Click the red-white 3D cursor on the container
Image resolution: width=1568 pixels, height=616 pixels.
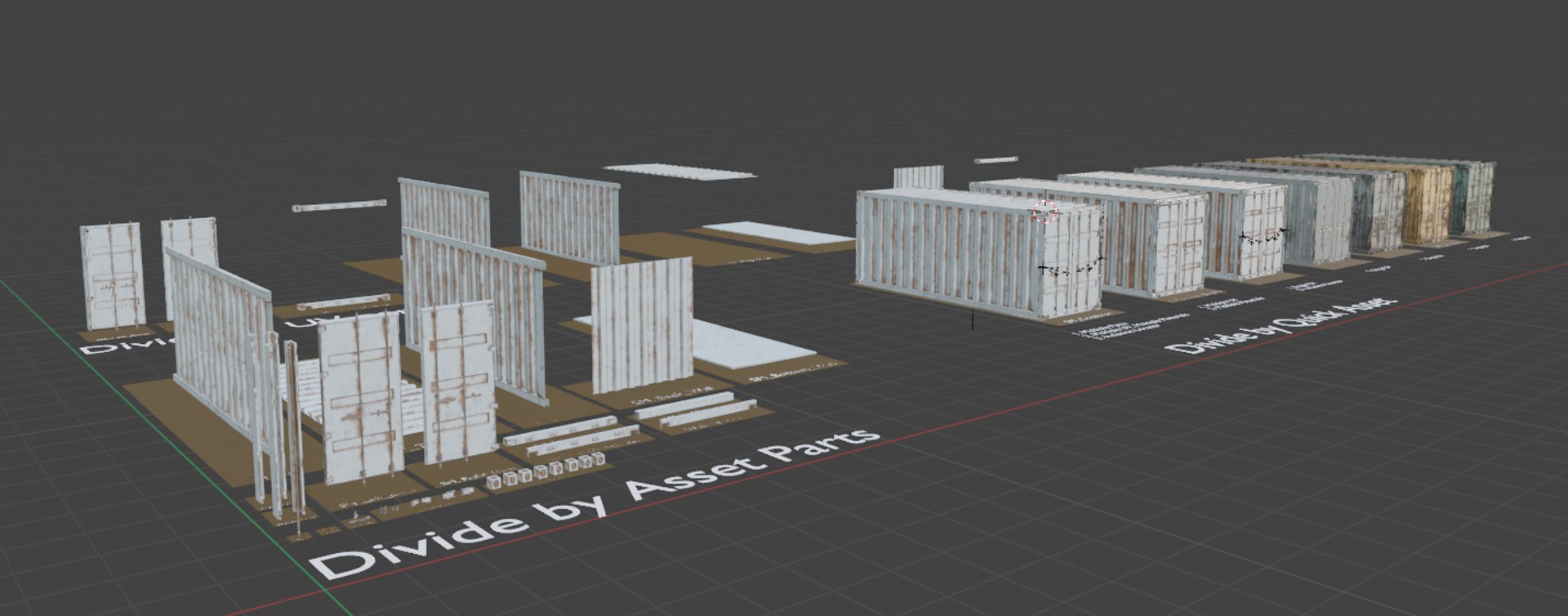pyautogui.click(x=1045, y=211)
